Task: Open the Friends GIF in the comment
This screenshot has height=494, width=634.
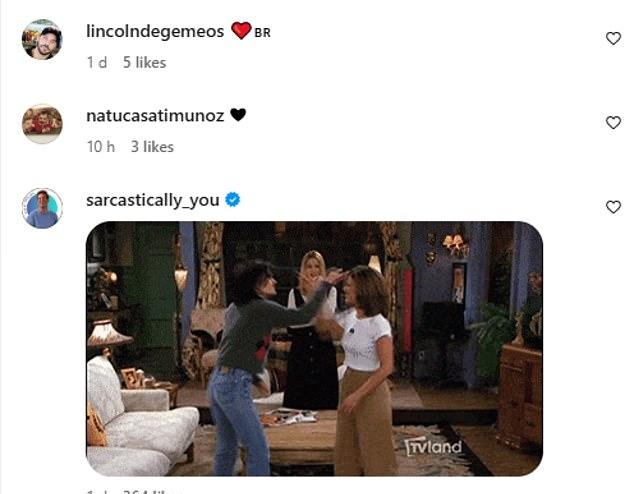Action: point(315,348)
